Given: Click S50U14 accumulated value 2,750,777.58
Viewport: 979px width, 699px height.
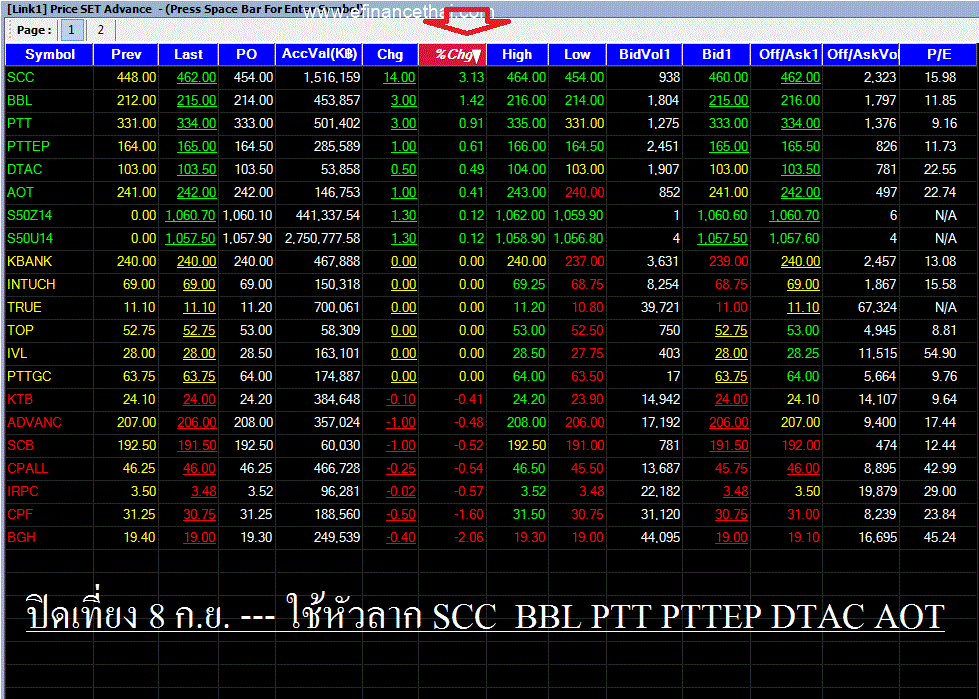Looking at the screenshot, I should click(323, 239).
